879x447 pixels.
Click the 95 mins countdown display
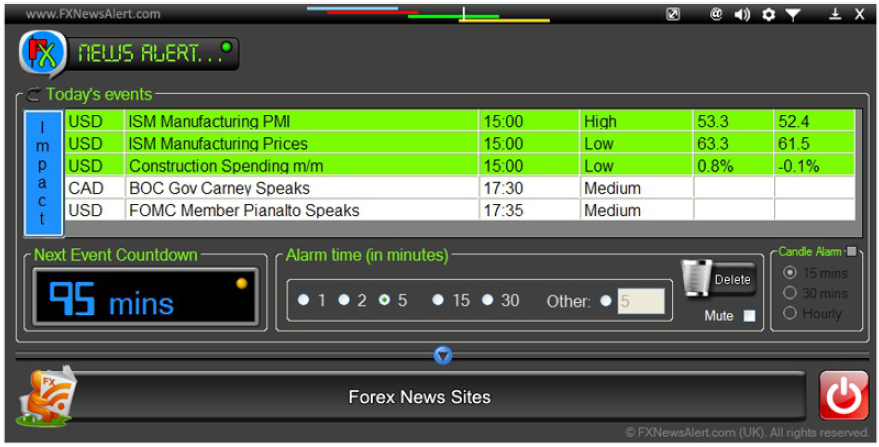[x=145, y=297]
